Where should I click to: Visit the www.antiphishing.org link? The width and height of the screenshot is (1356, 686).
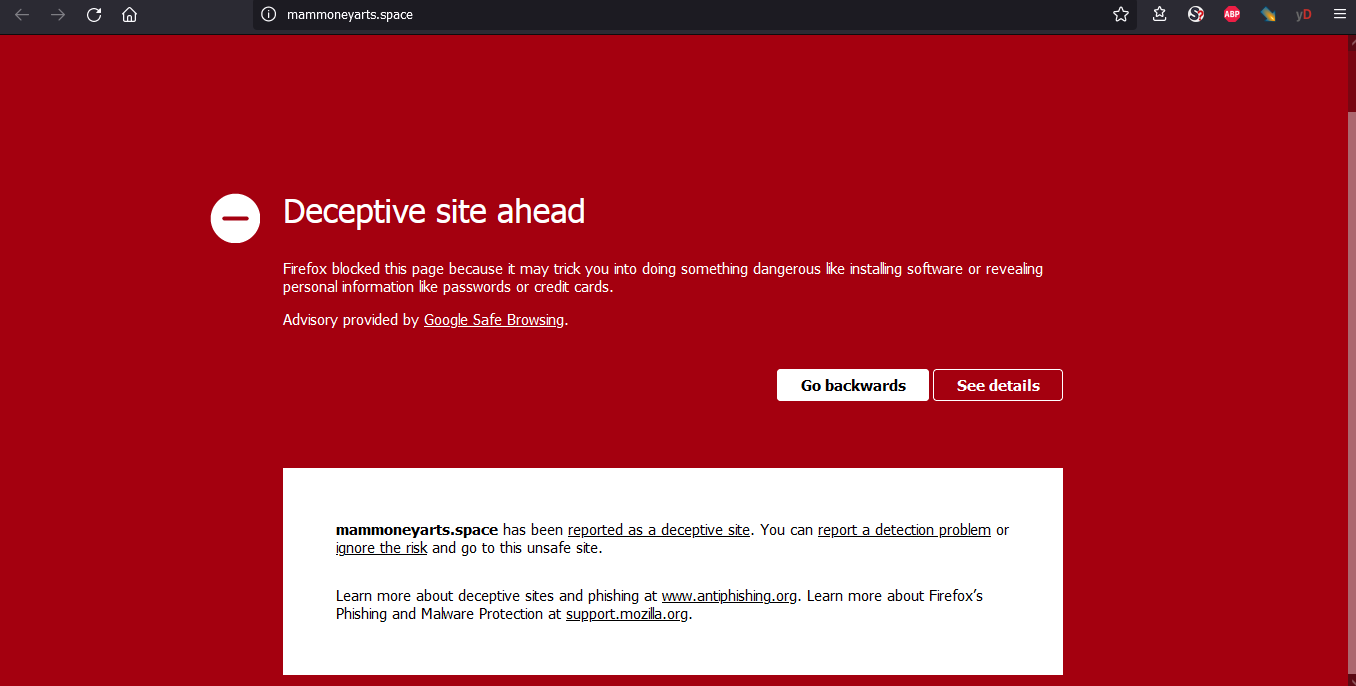click(729, 596)
